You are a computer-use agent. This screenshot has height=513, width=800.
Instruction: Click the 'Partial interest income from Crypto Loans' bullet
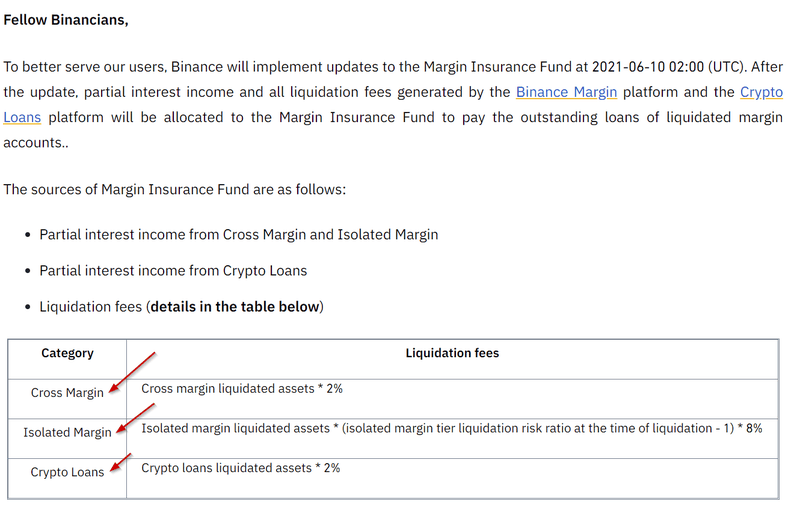pyautogui.click(x=173, y=270)
